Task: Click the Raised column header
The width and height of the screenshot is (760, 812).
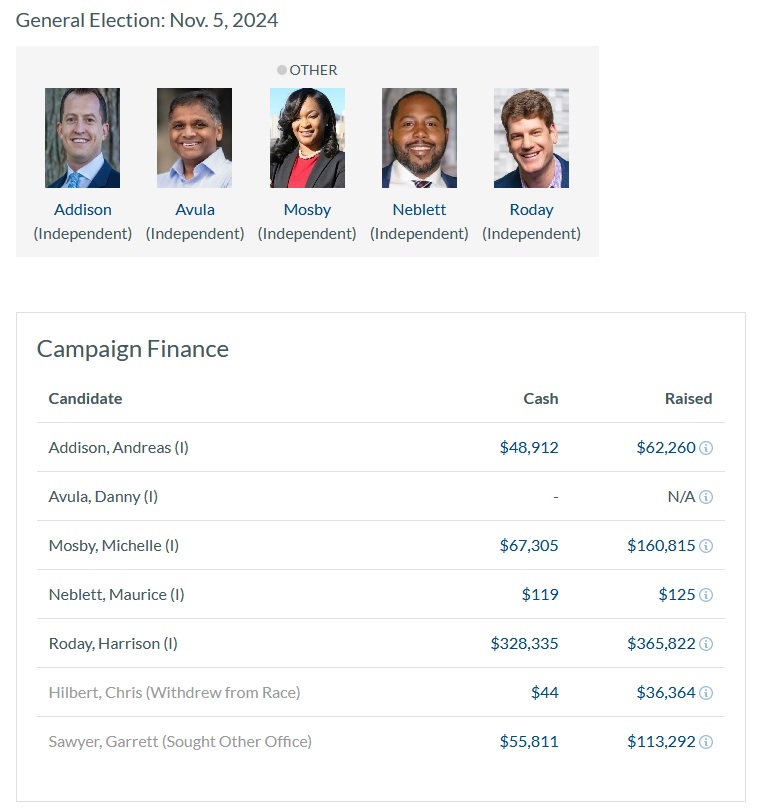Action: [x=688, y=398]
